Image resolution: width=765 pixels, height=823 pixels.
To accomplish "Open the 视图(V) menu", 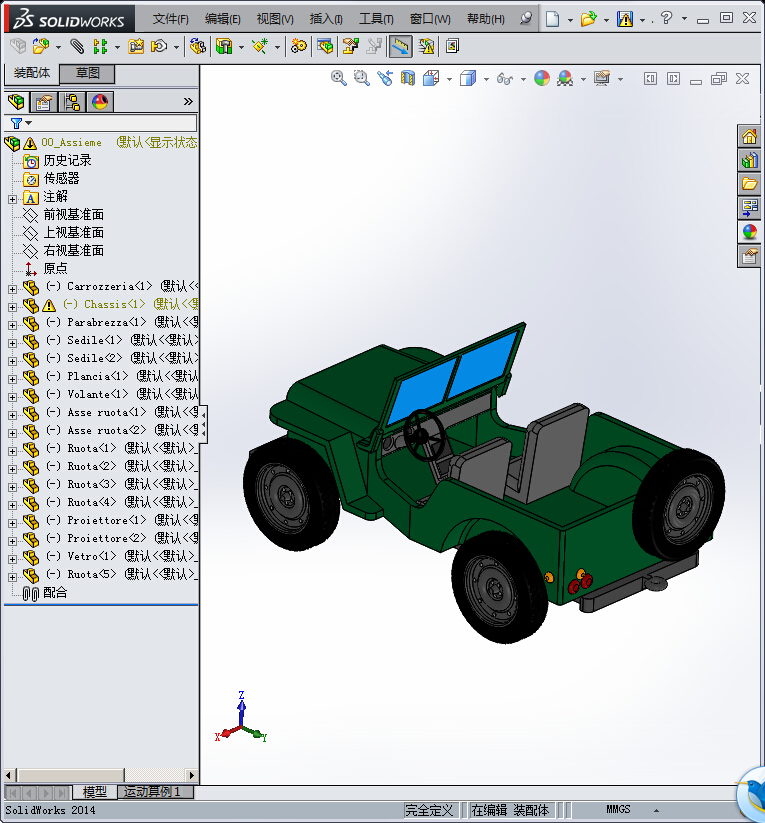I will click(x=275, y=19).
